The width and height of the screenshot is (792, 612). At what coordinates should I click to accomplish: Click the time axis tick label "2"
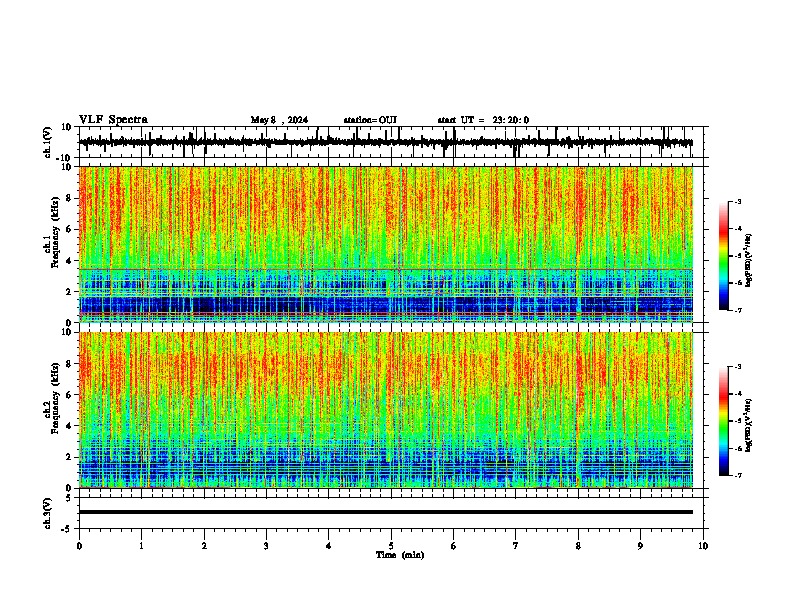coord(204,546)
